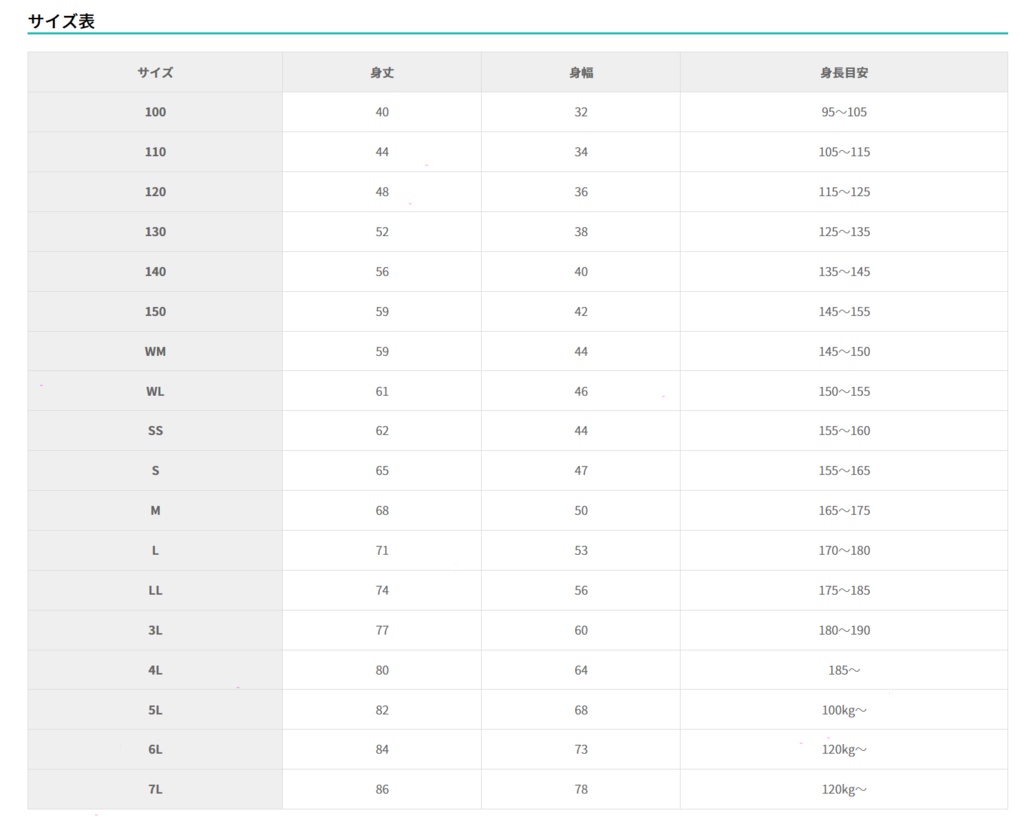The width and height of the screenshot is (1024, 817).
Task: Click the サイズ表 heading
Action: pos(61,22)
